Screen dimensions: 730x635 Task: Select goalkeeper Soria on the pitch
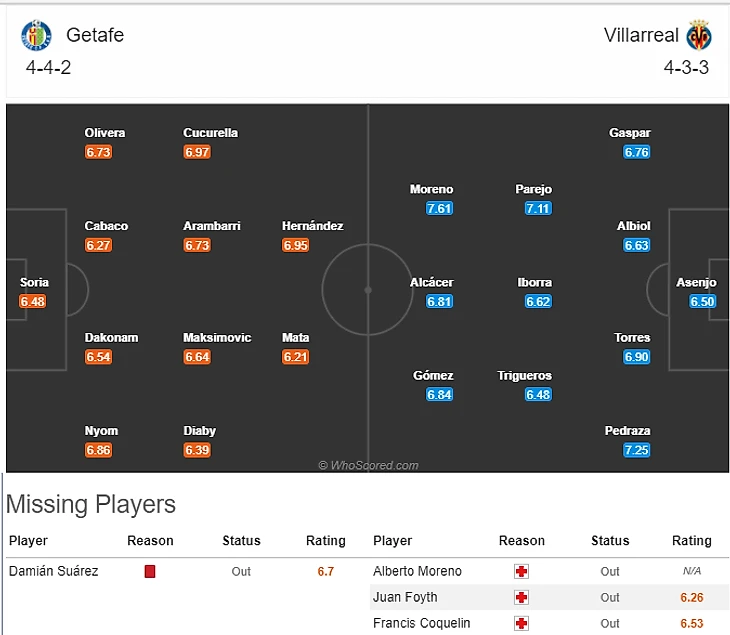[x=34, y=282]
